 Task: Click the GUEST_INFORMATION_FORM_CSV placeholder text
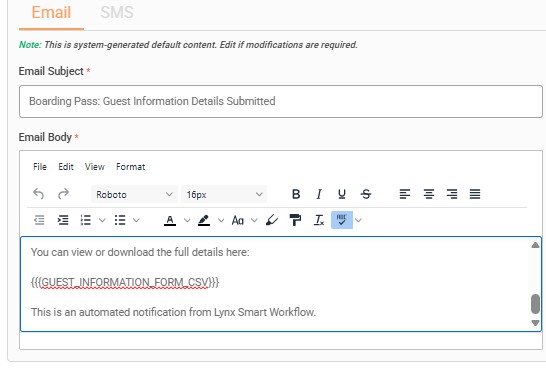click(125, 282)
